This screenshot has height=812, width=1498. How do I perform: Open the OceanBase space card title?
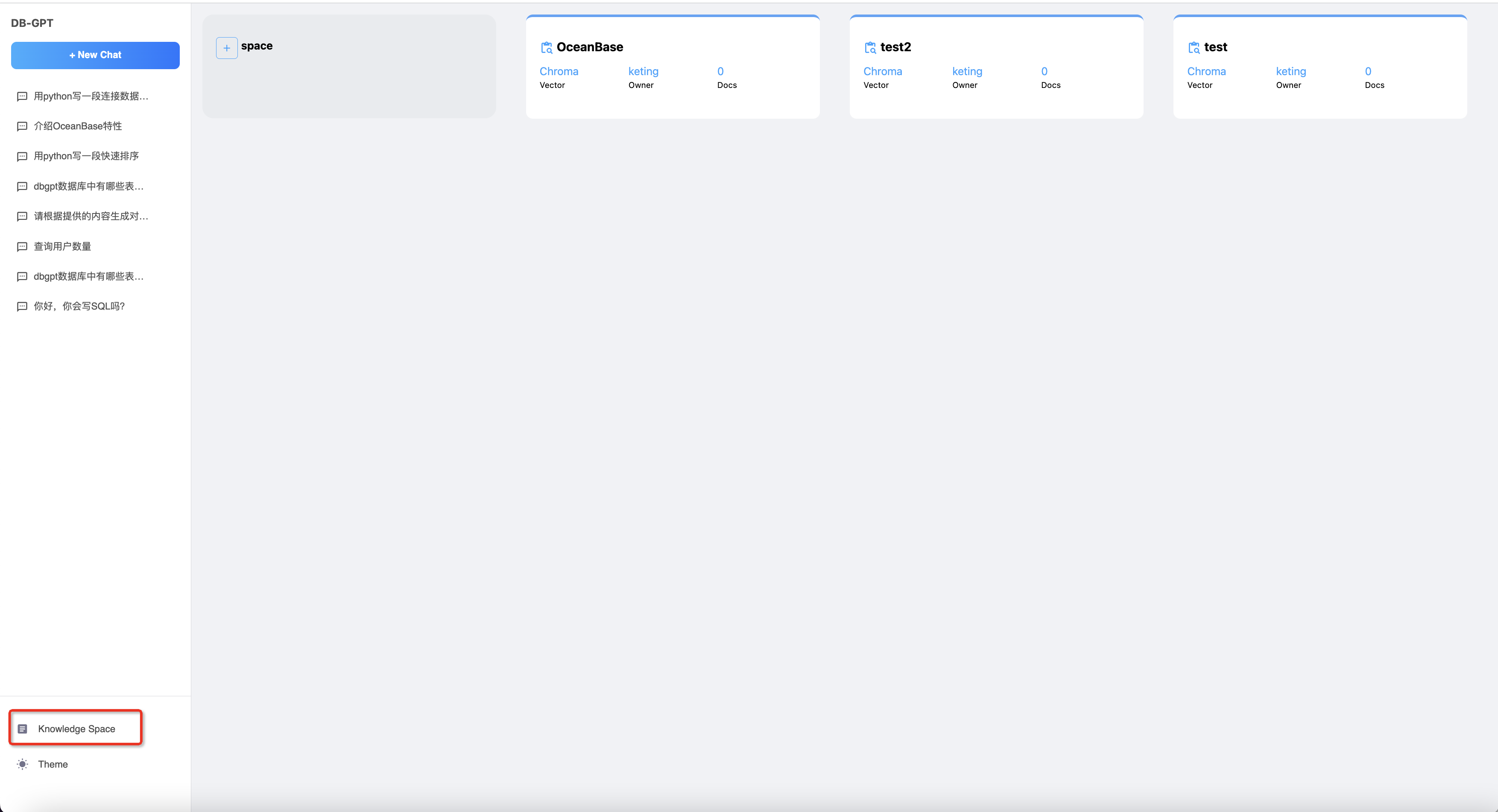[589, 47]
